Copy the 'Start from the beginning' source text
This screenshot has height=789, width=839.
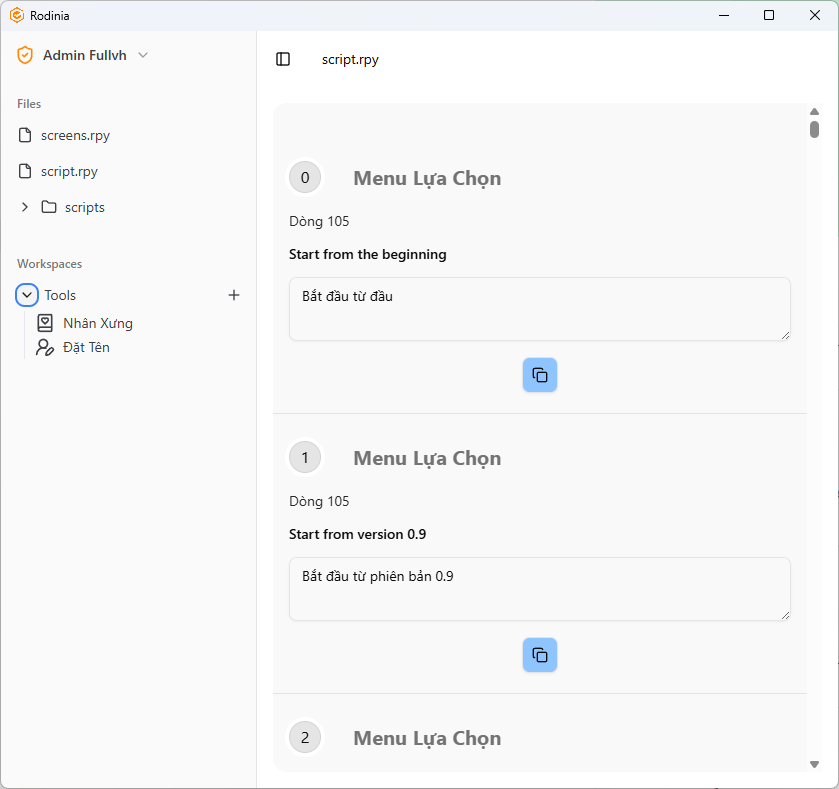[x=539, y=375]
